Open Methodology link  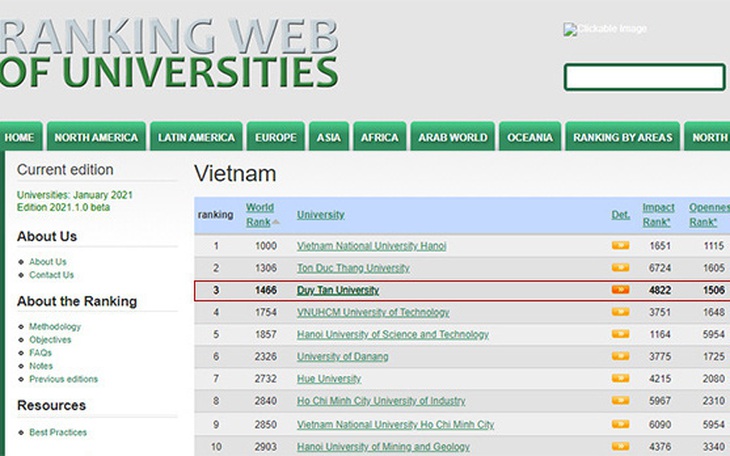55,327
